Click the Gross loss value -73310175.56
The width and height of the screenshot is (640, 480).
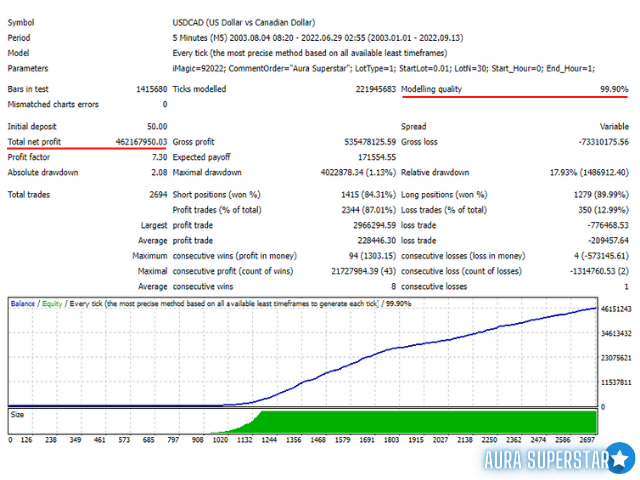(x=603, y=142)
